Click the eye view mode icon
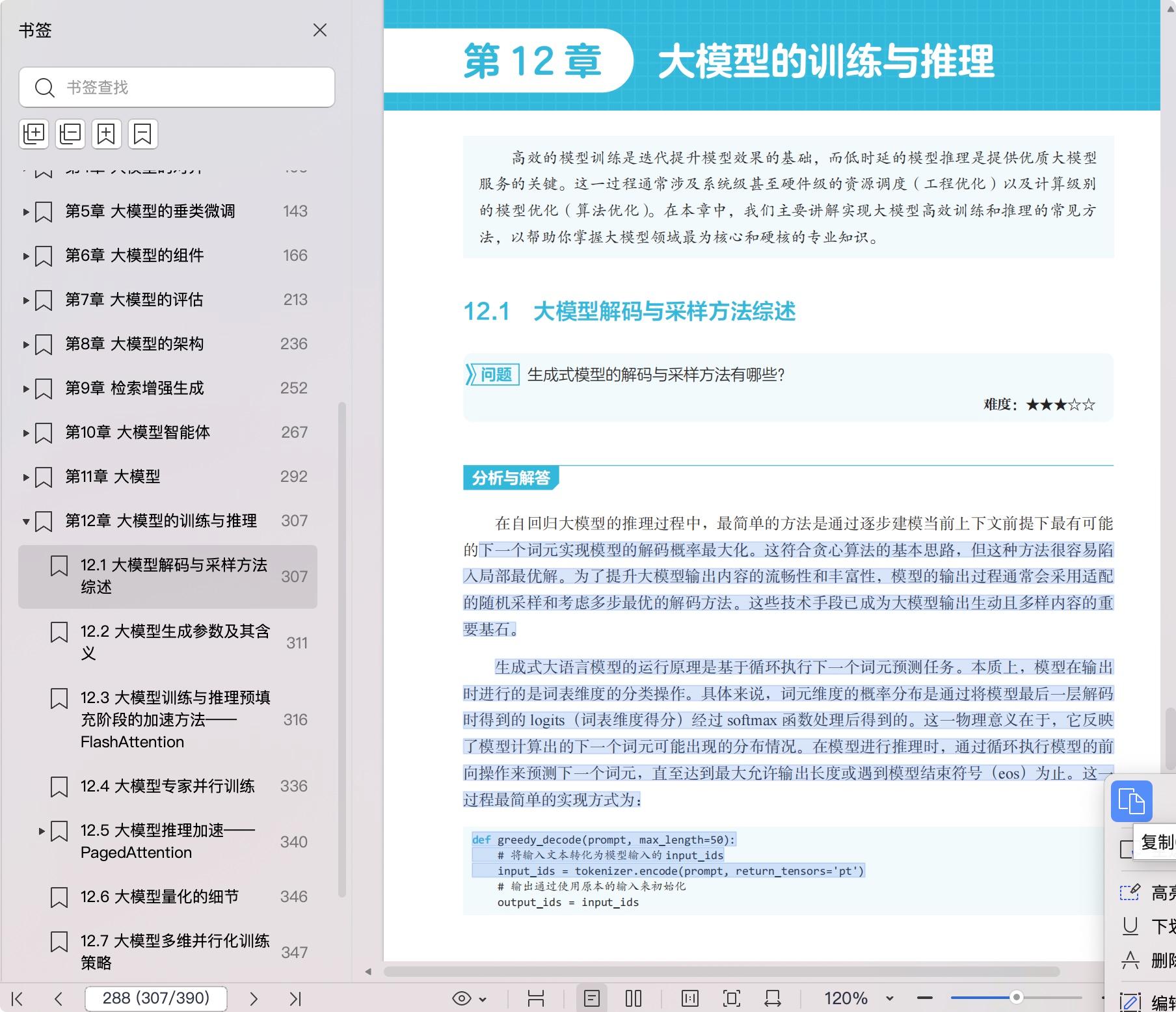This screenshot has width=1176, height=1012. (x=462, y=998)
